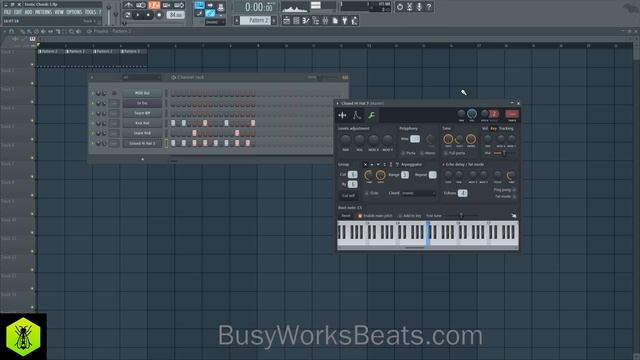Image resolution: width=640 pixels, height=360 pixels.
Task: Select the Hi Tric channel button
Action: [142, 103]
